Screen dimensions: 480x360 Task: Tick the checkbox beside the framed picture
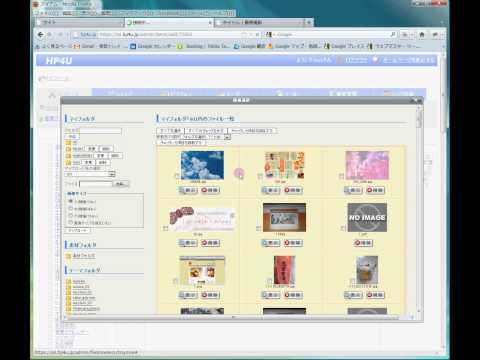point(258,228)
